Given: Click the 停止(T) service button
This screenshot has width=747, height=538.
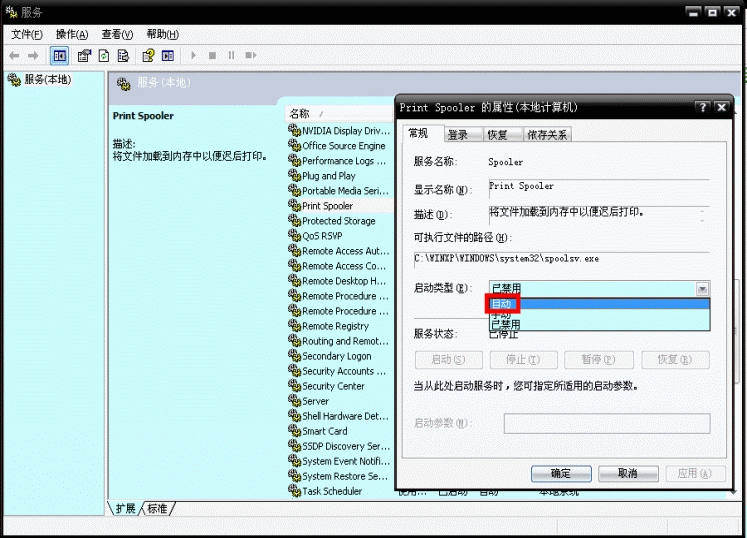Looking at the screenshot, I should point(523,360).
